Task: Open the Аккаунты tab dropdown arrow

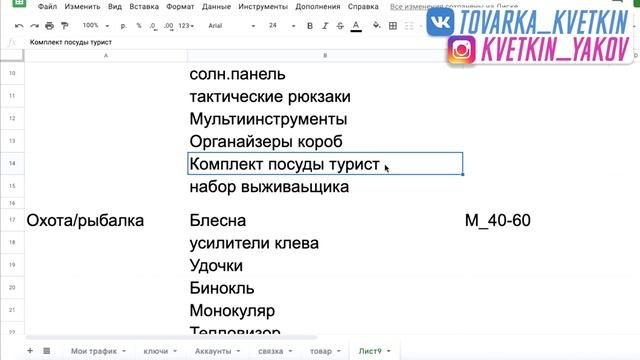Action: pos(238,351)
